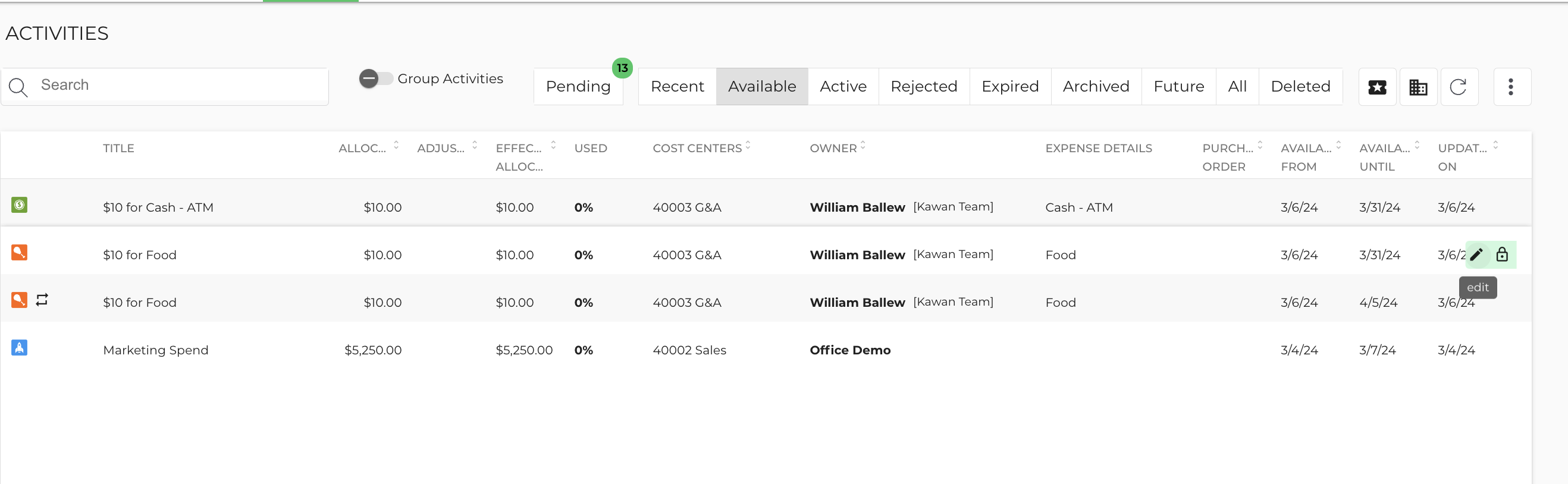This screenshot has width=1568, height=484.
Task: Switch to the Active tab
Action: click(843, 86)
